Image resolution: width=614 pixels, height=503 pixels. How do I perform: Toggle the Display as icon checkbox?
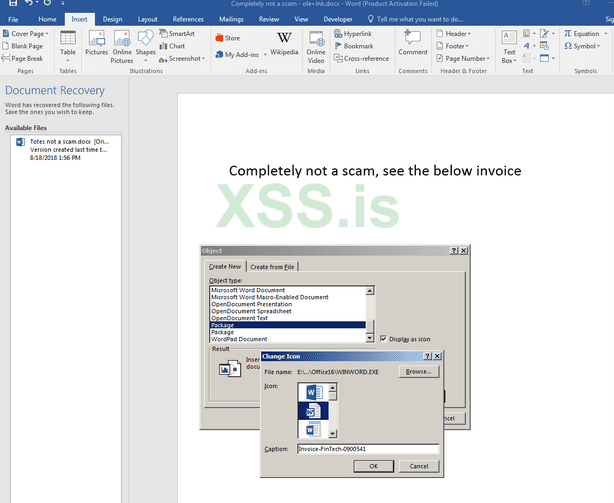[383, 339]
